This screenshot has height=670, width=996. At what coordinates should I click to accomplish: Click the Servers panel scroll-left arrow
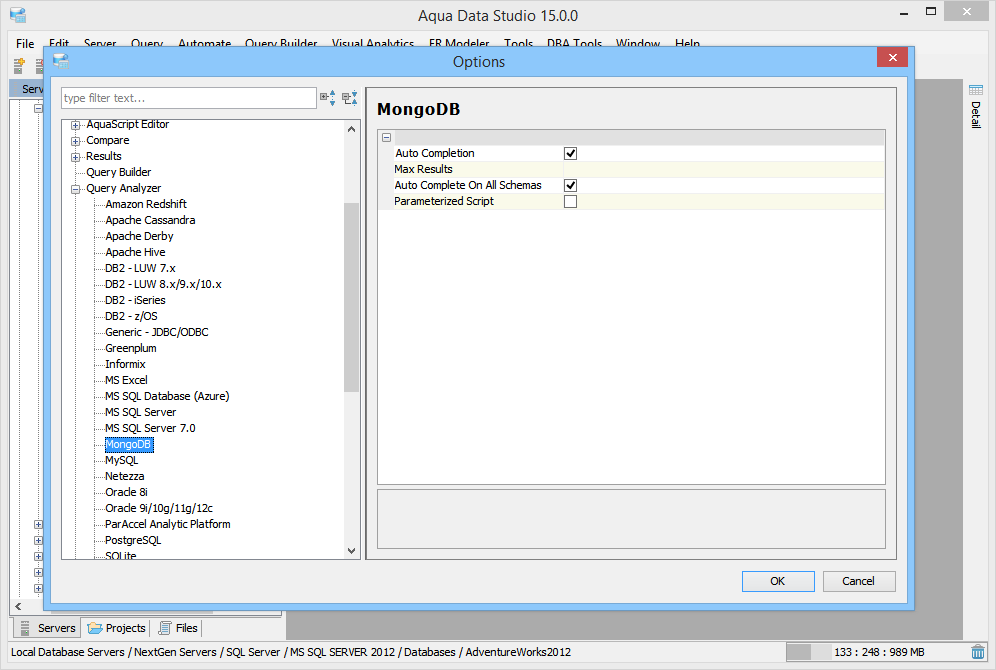pos(18,606)
